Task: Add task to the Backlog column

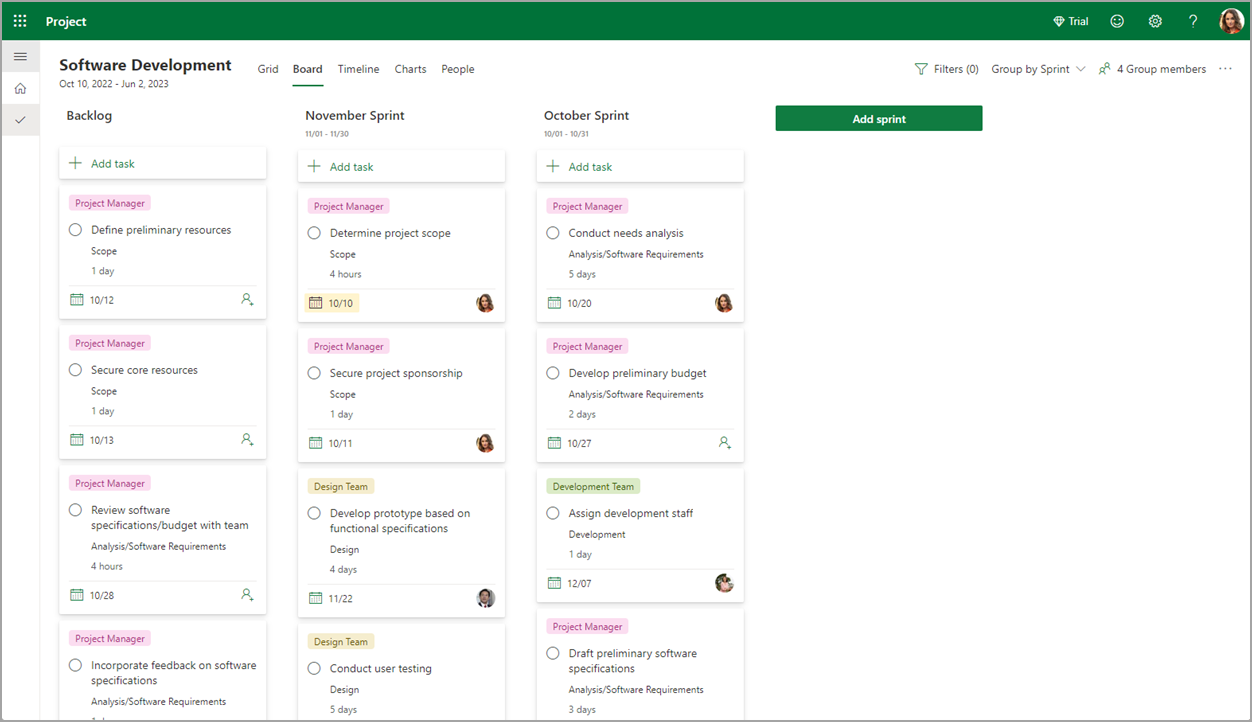Action: pyautogui.click(x=163, y=163)
